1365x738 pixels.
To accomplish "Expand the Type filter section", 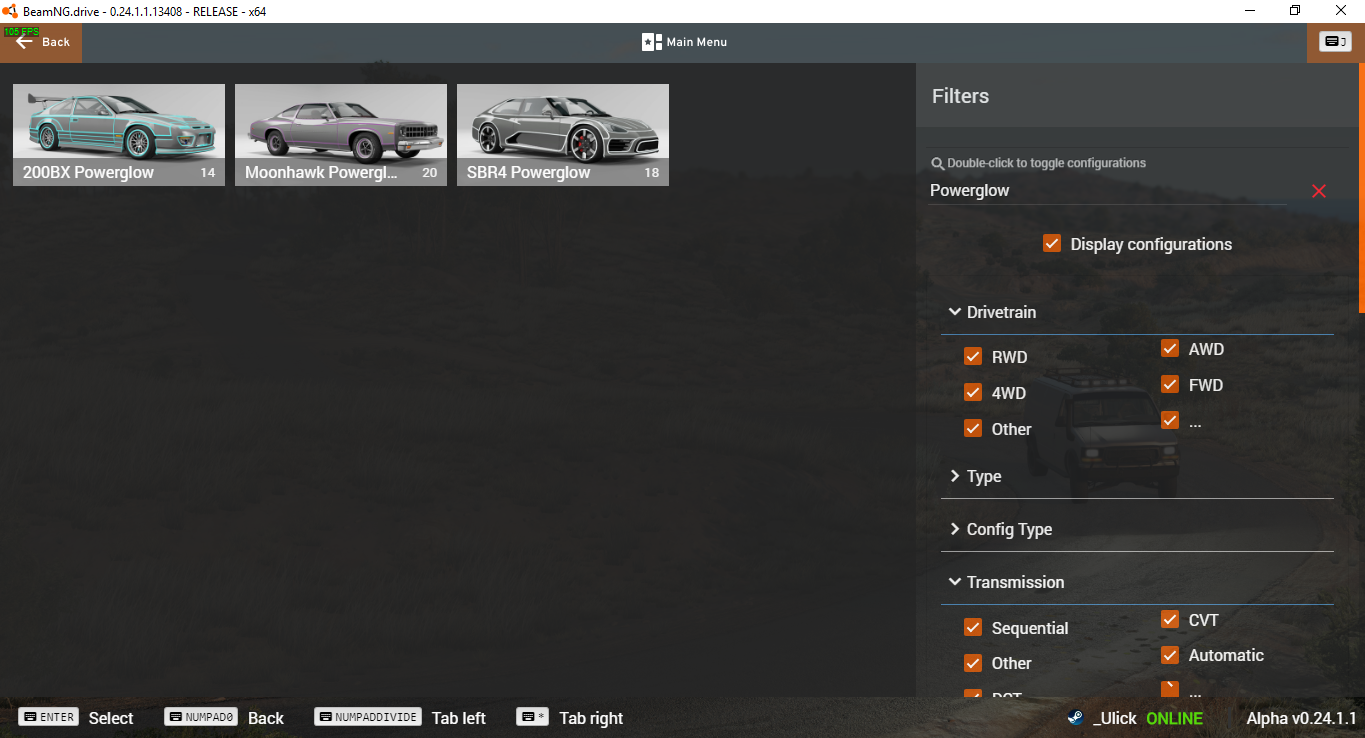I will pyautogui.click(x=1137, y=476).
